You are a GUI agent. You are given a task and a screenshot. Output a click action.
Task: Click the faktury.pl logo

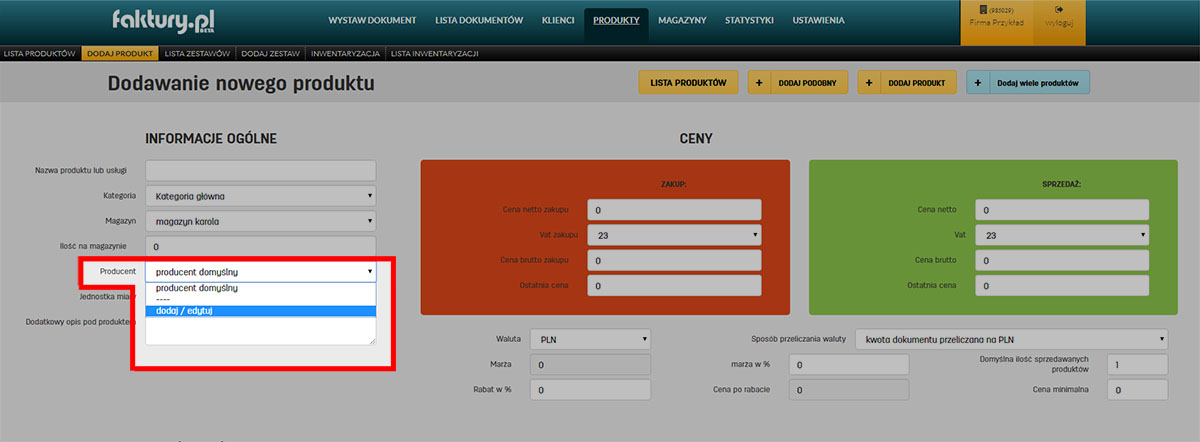[x=164, y=20]
